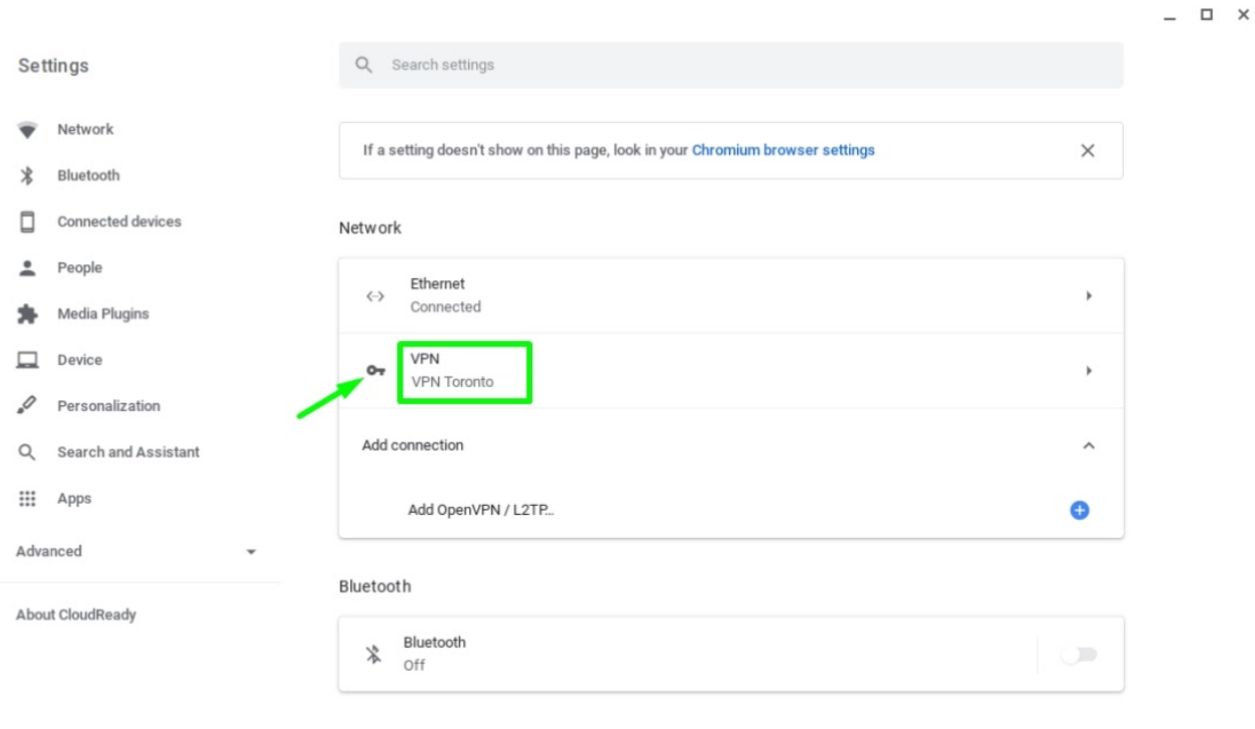Dismiss the Chromium browser settings notice
The image size is (1255, 729).
(x=1088, y=151)
